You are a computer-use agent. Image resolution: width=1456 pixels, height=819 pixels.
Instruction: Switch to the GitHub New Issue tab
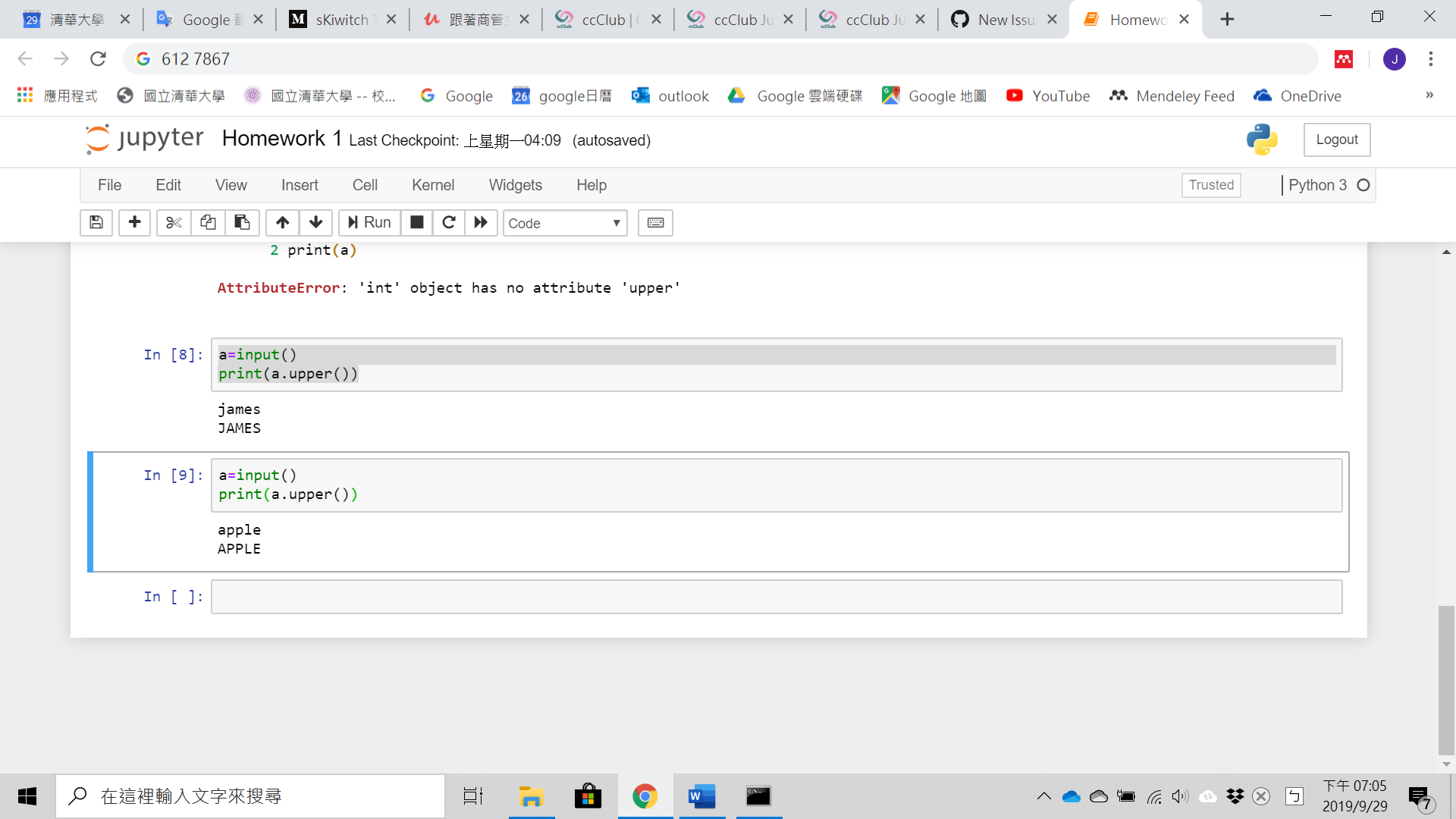coord(999,19)
